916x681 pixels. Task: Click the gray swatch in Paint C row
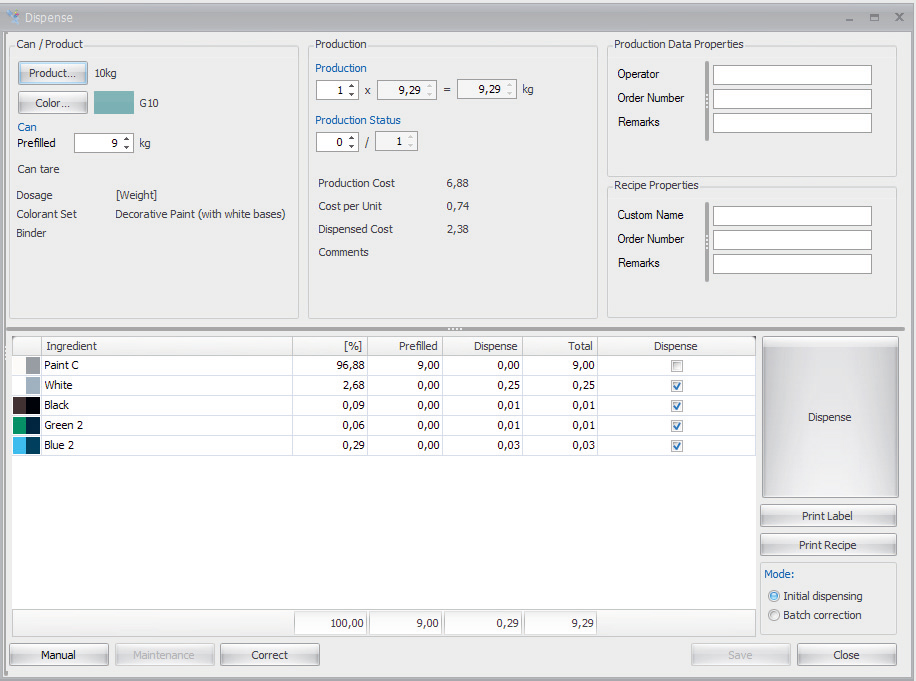coord(33,366)
